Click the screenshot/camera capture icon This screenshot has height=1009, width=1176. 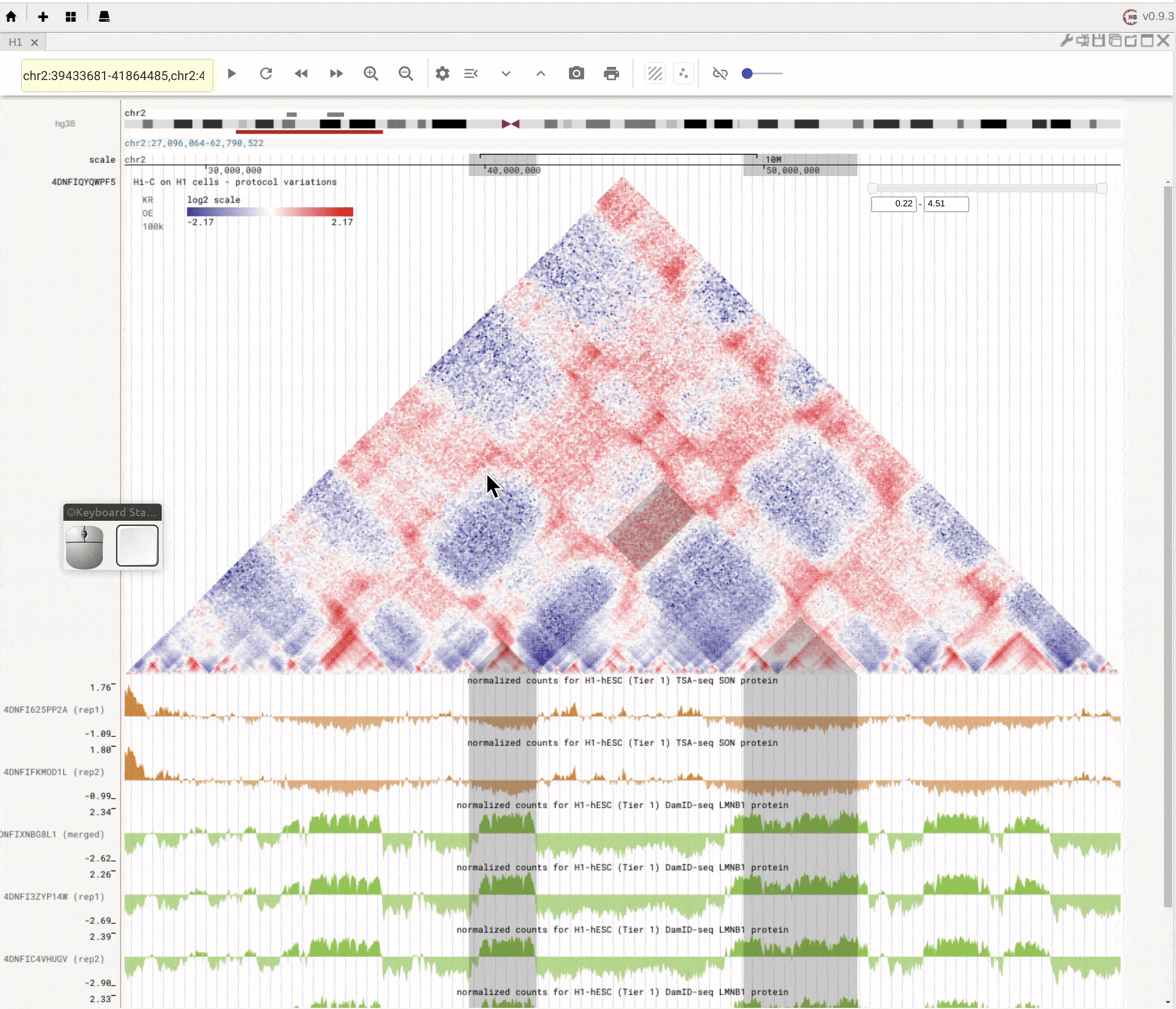577,73
